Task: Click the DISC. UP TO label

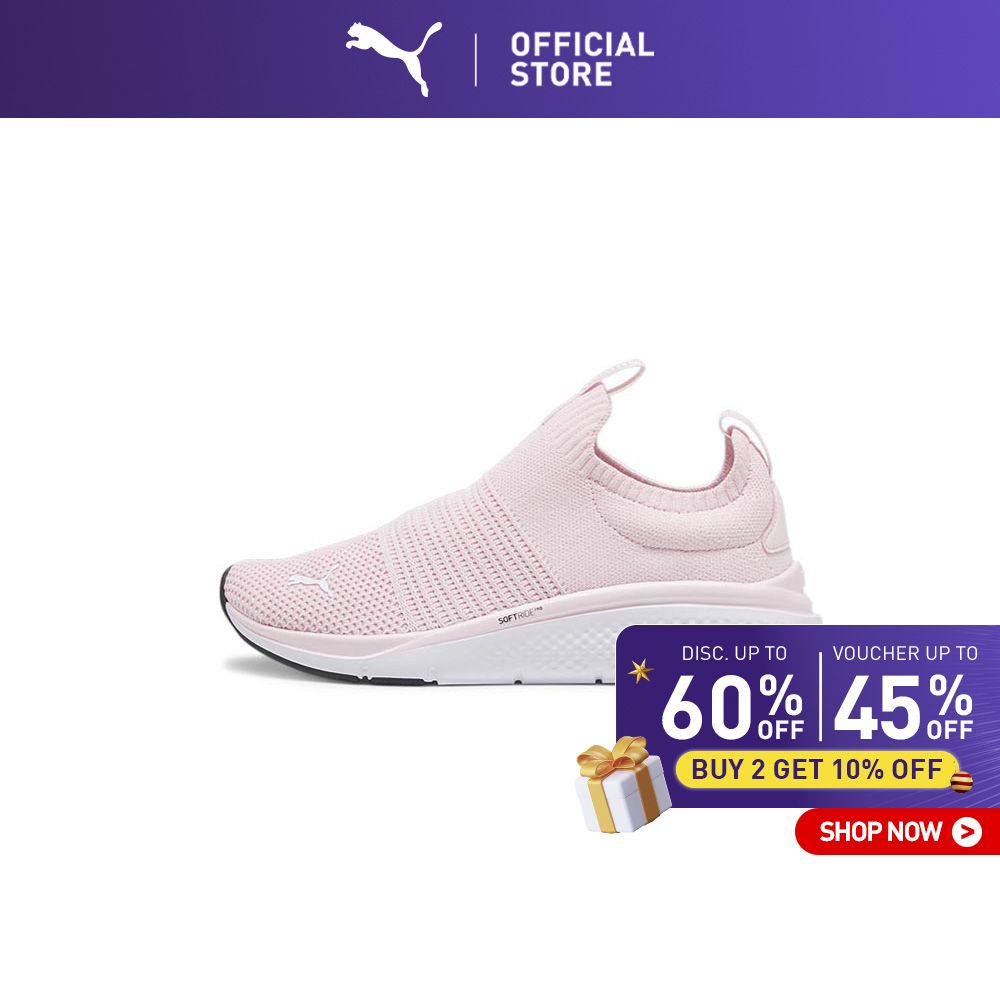Action: point(734,653)
